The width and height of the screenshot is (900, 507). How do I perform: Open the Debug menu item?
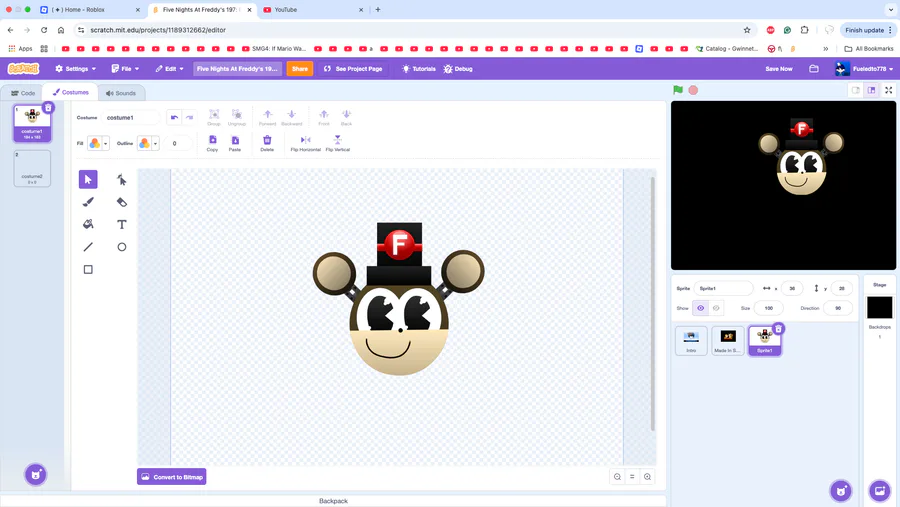(x=458, y=68)
